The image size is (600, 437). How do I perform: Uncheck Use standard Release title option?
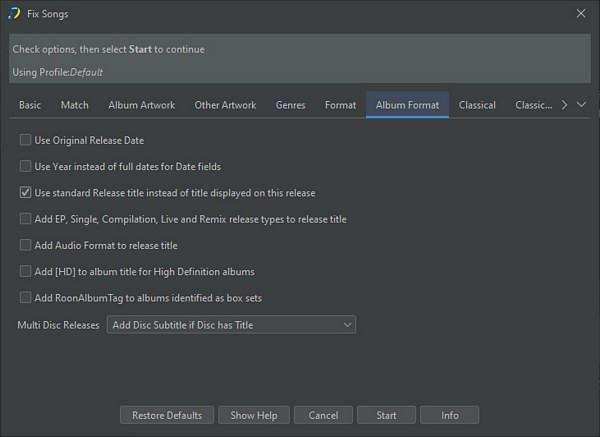pos(26,192)
